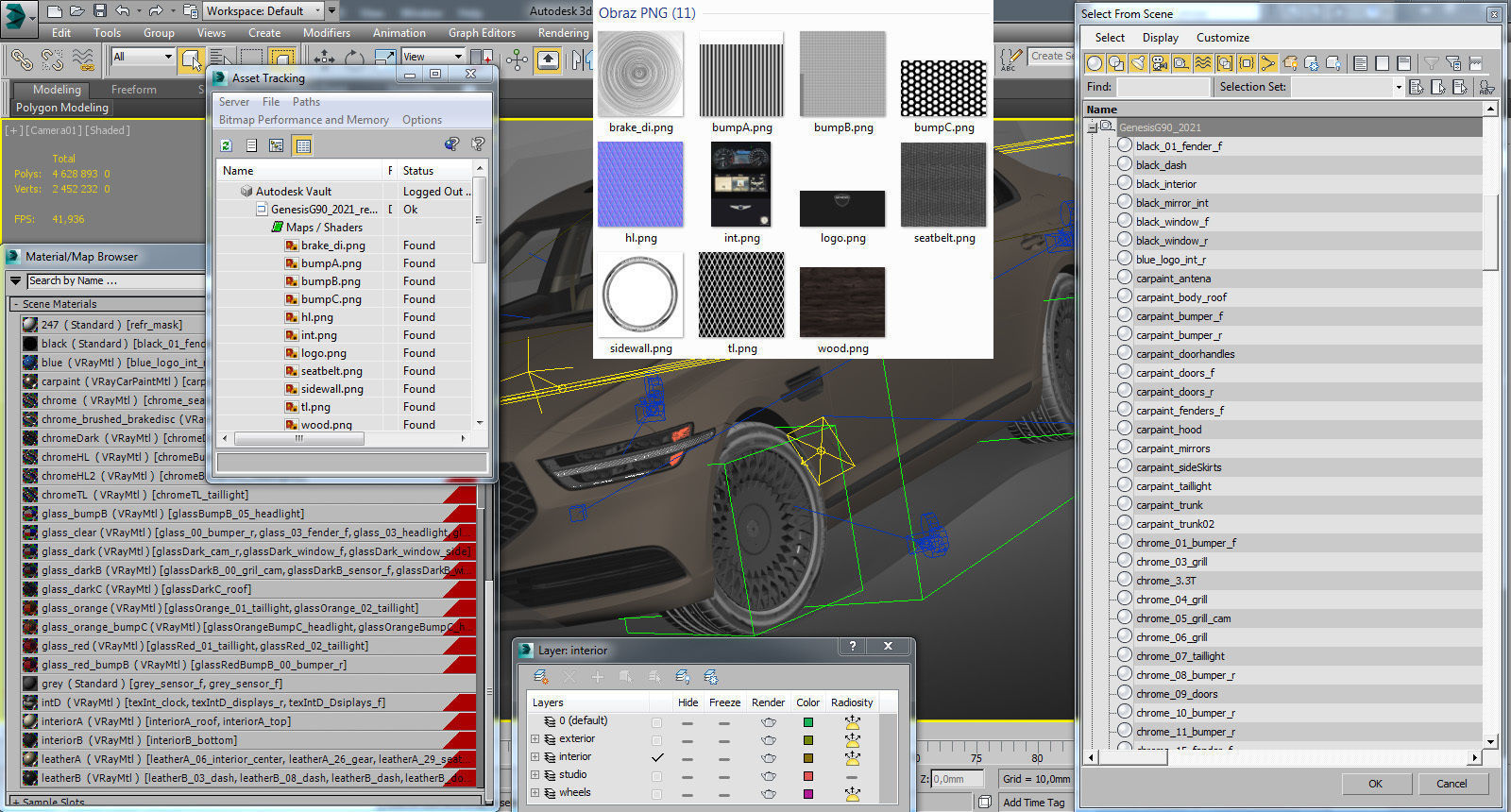Toggle Display Cameras filter in Select From Scene
Viewport: 1511px width, 812px height.
coord(1160,63)
